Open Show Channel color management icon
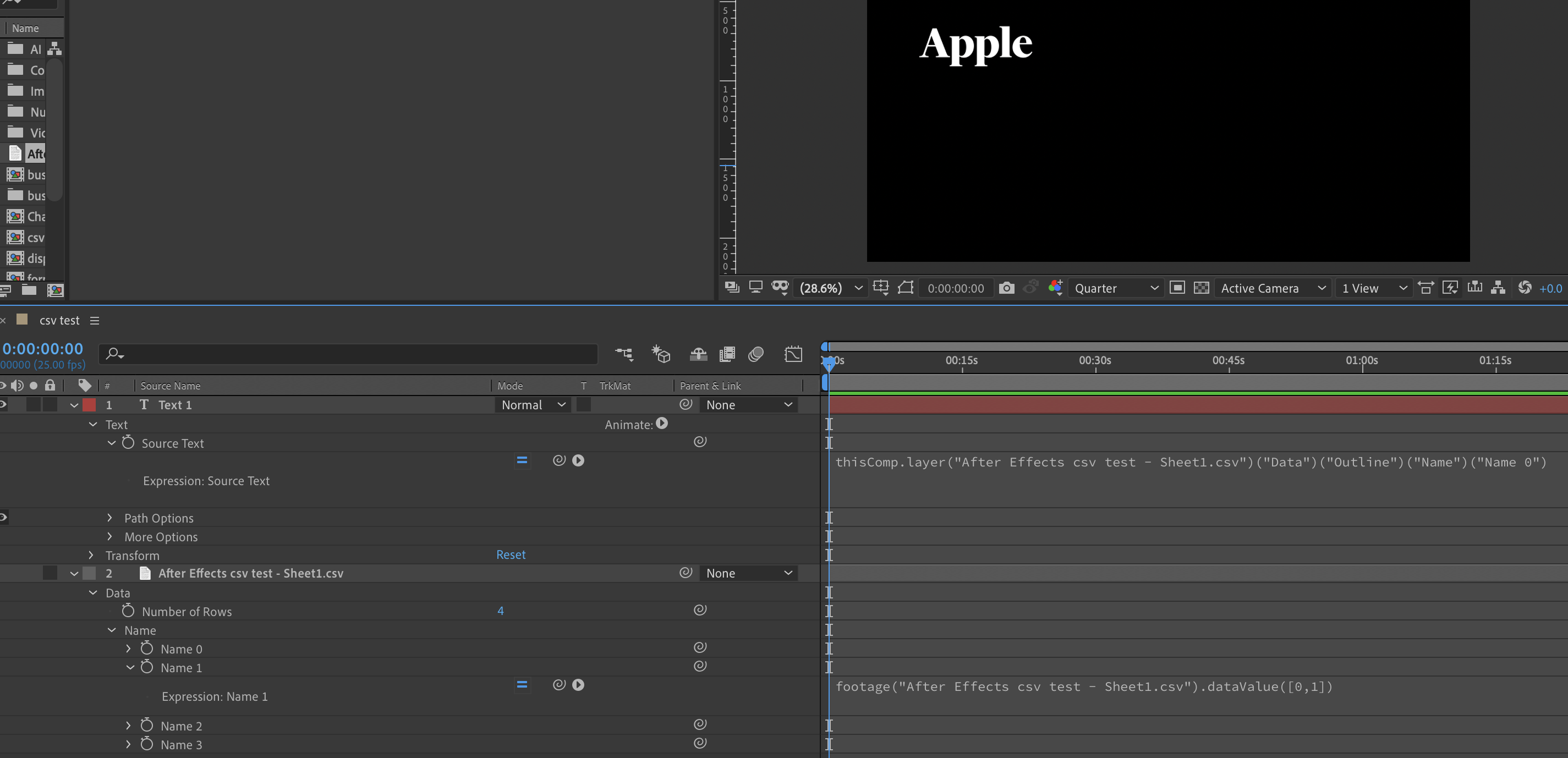 coord(1055,287)
